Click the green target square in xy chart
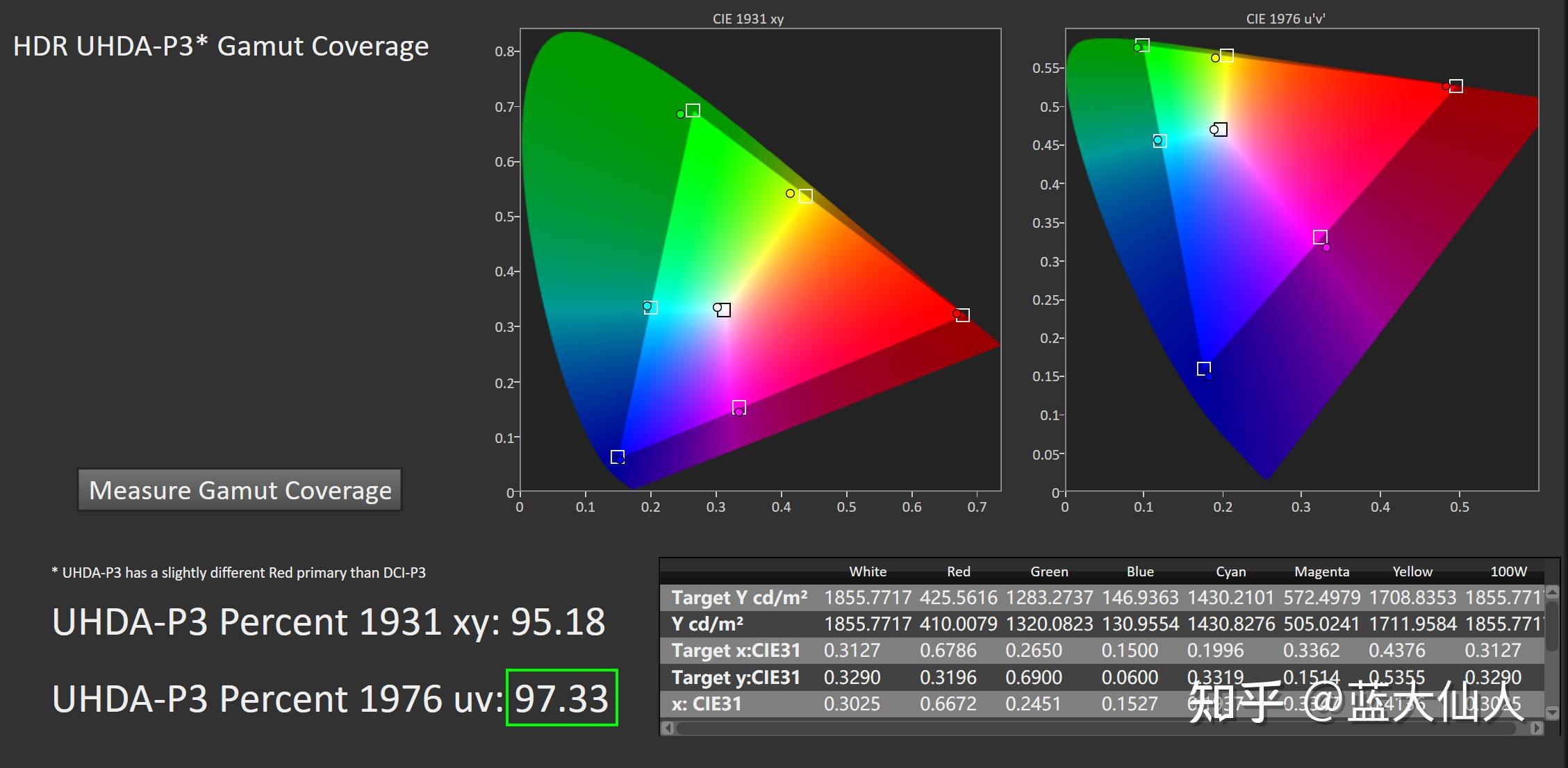The height and width of the screenshot is (768, 1568). [x=693, y=110]
